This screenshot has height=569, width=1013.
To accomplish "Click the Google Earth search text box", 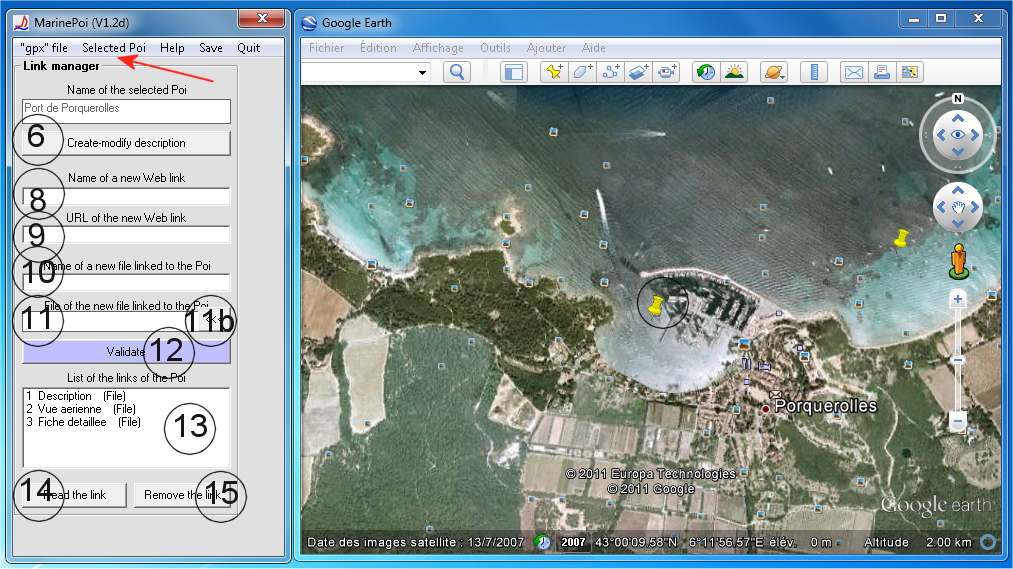I will pyautogui.click(x=359, y=72).
